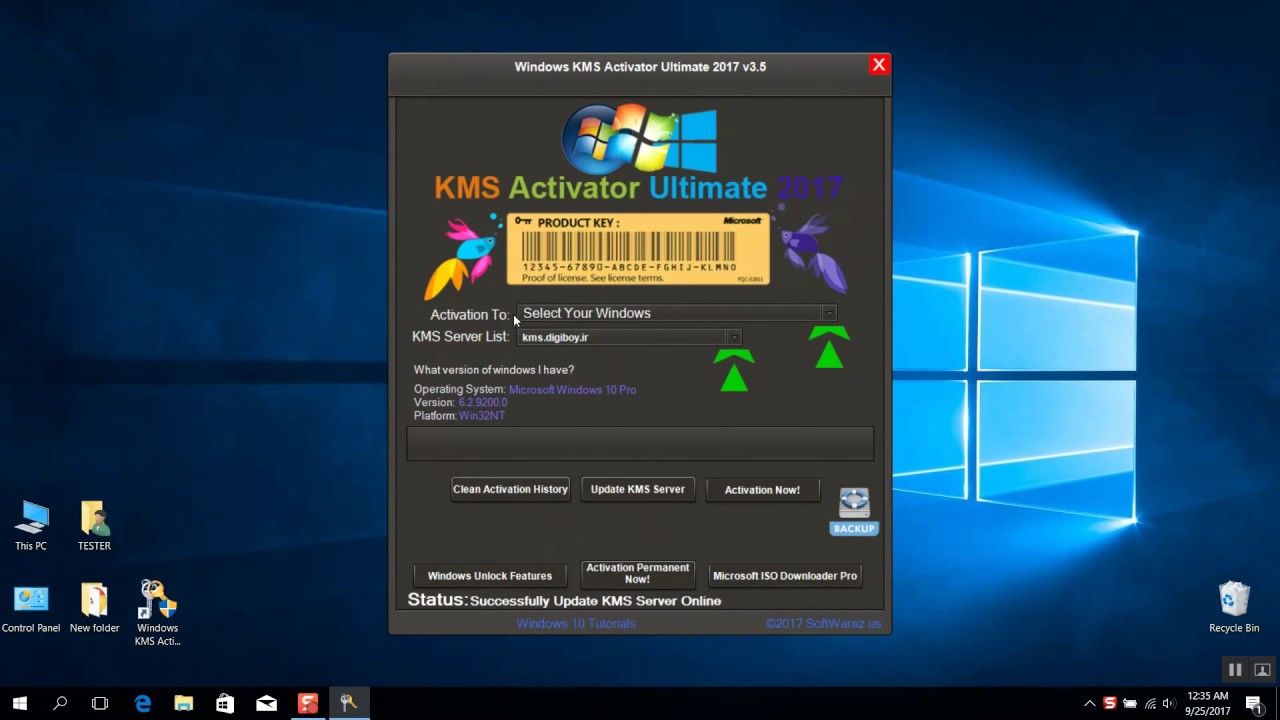
Task: Launch Microsoft ISO Downloader Pro
Action: [x=785, y=575]
